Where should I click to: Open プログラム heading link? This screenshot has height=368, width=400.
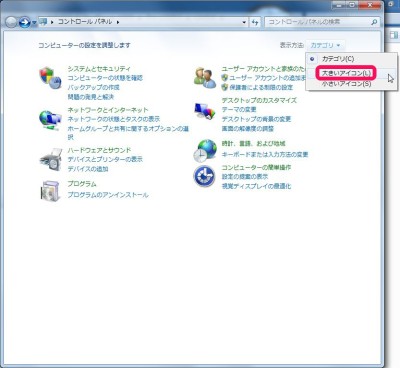click(x=82, y=184)
